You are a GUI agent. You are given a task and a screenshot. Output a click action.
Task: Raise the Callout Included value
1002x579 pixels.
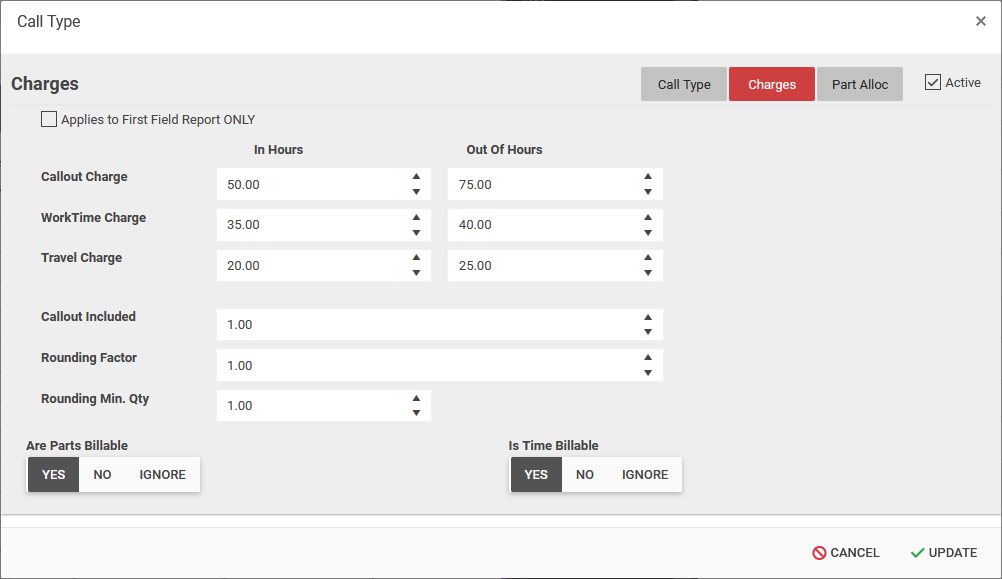(648, 317)
